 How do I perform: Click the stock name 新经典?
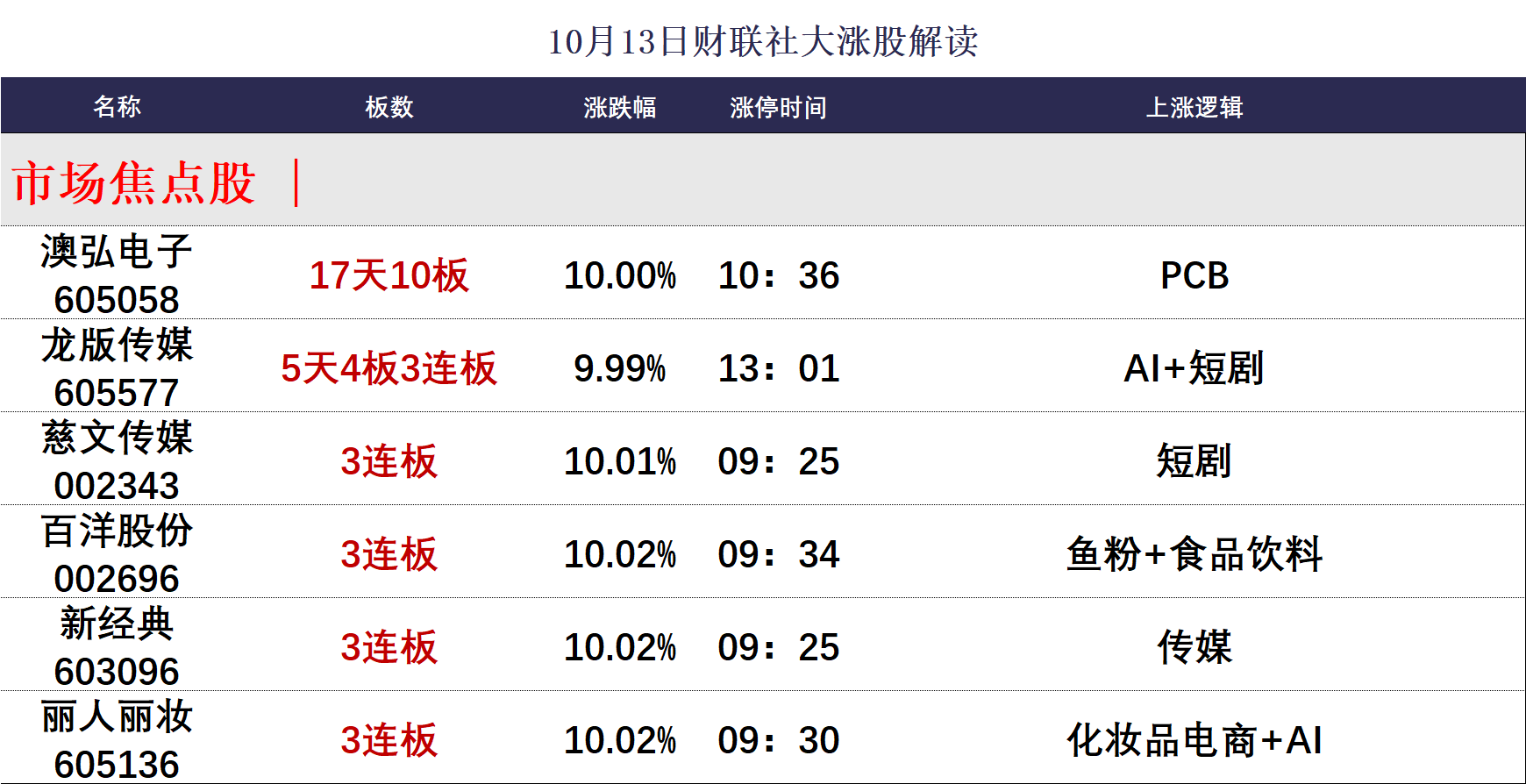point(117,624)
